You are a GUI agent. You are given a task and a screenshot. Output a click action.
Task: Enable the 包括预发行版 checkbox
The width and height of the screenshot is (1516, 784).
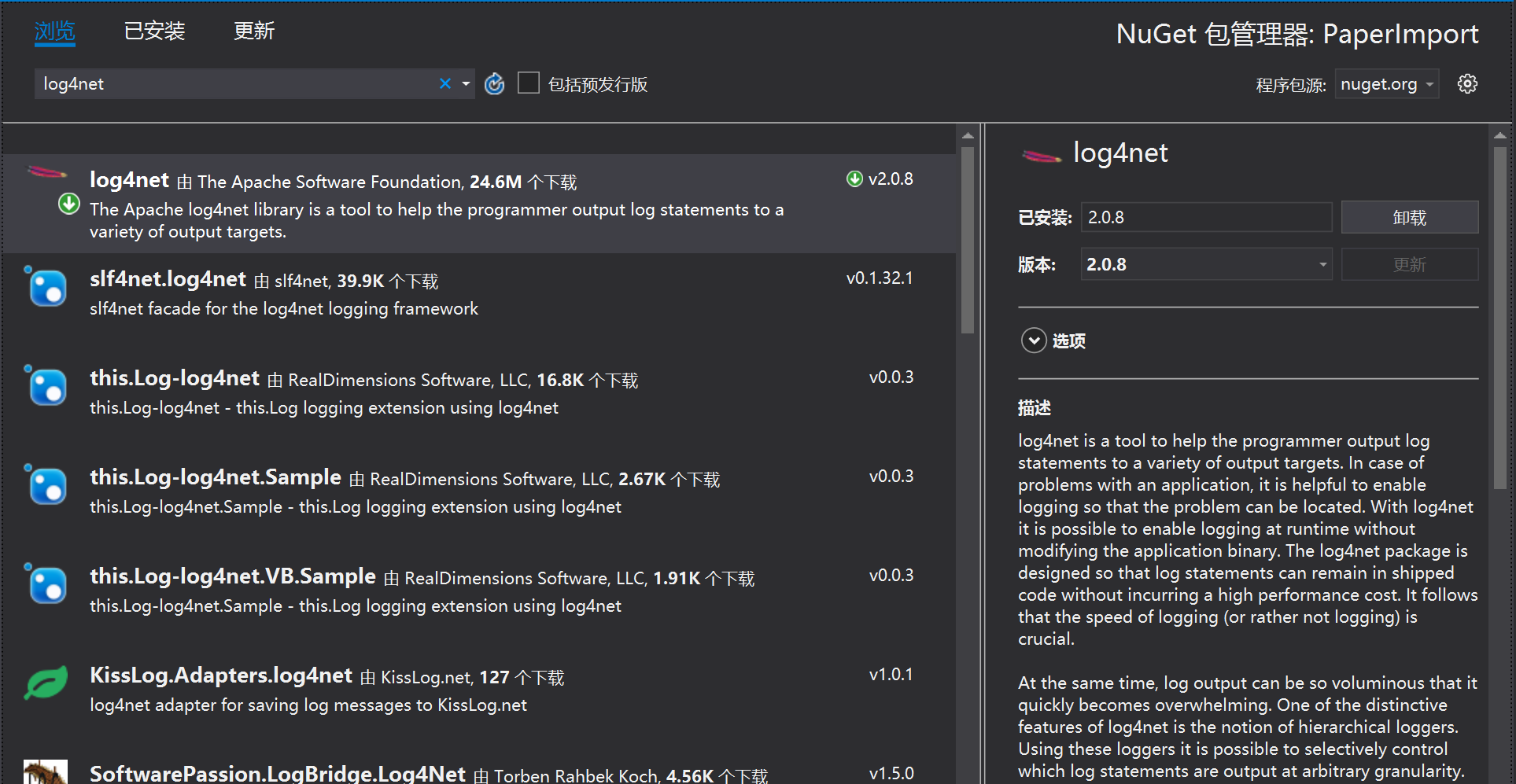pos(529,83)
